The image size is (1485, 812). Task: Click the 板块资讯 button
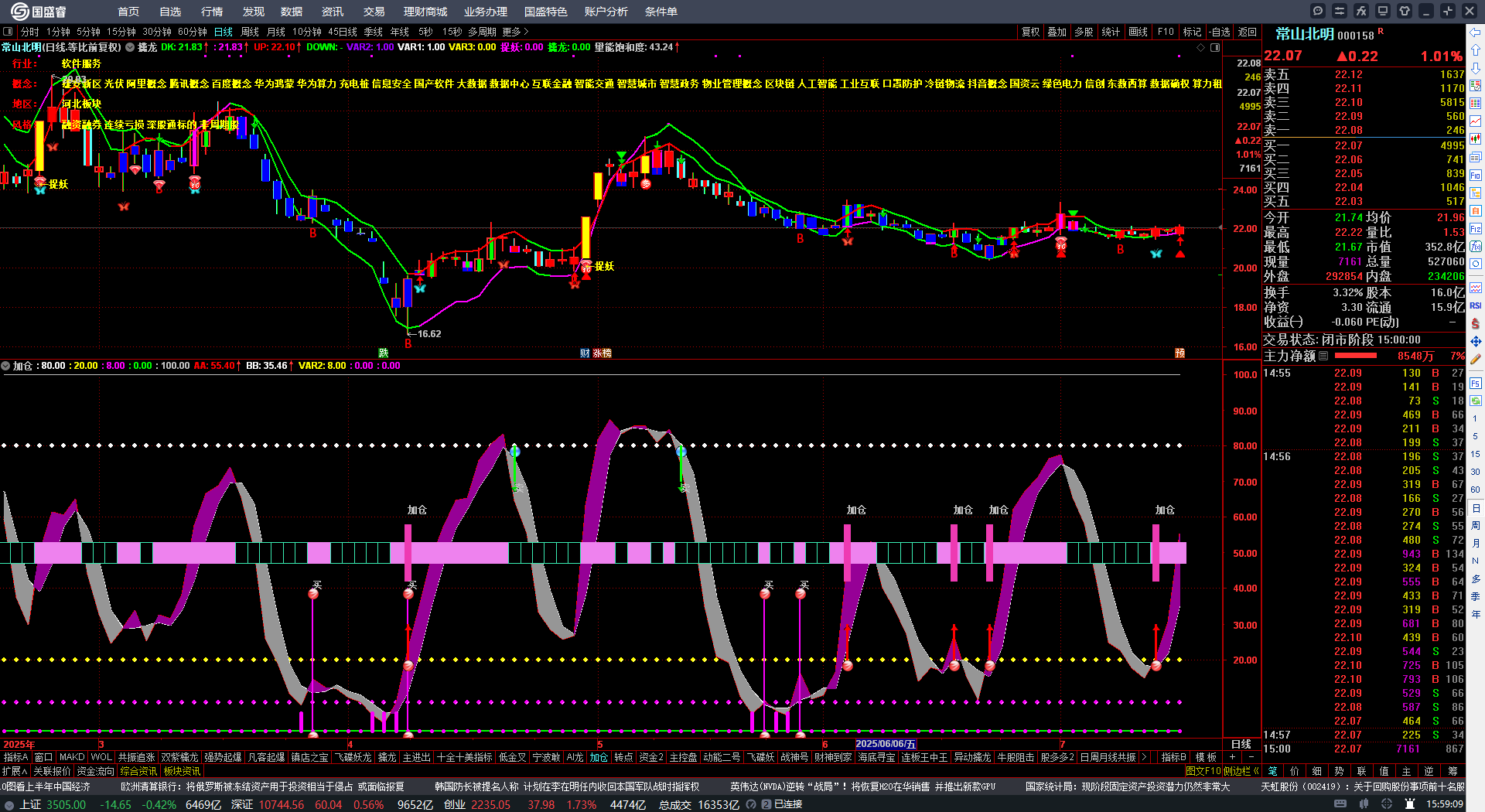tap(182, 771)
